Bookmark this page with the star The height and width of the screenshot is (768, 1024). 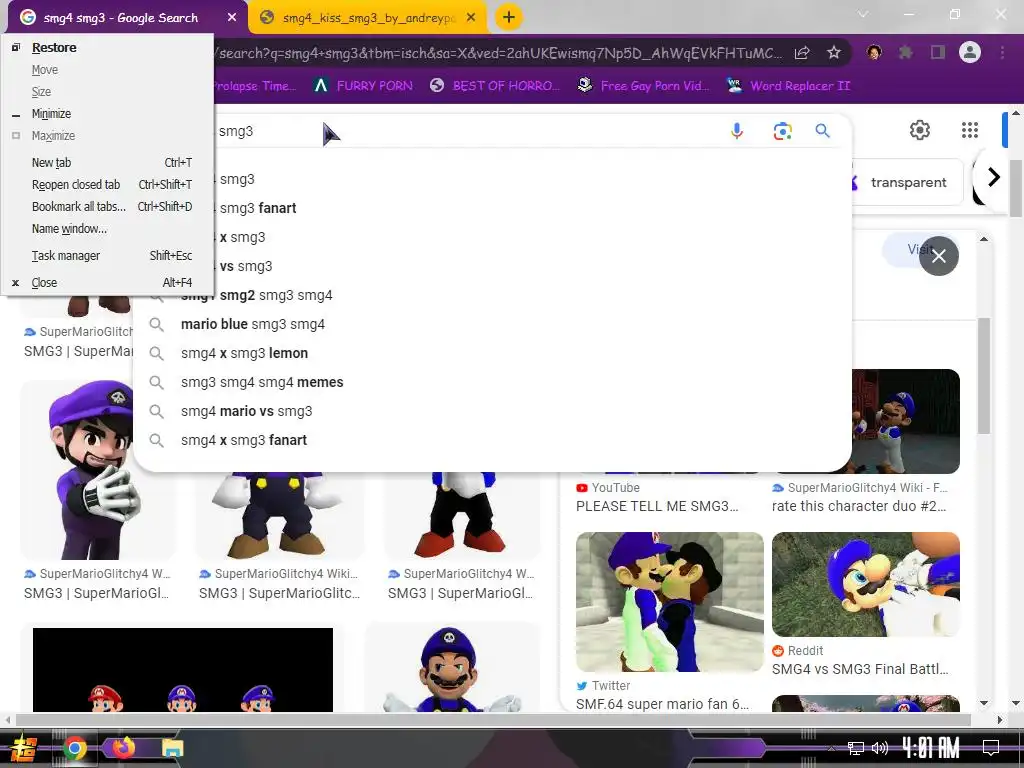(x=833, y=53)
